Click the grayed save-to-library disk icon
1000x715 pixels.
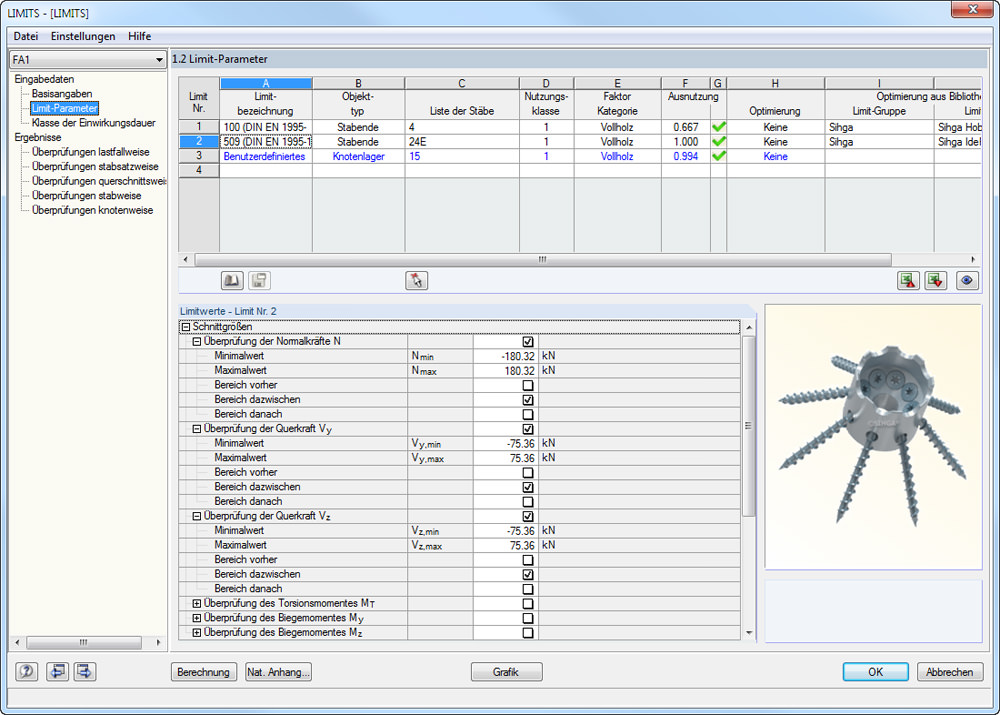point(259,281)
